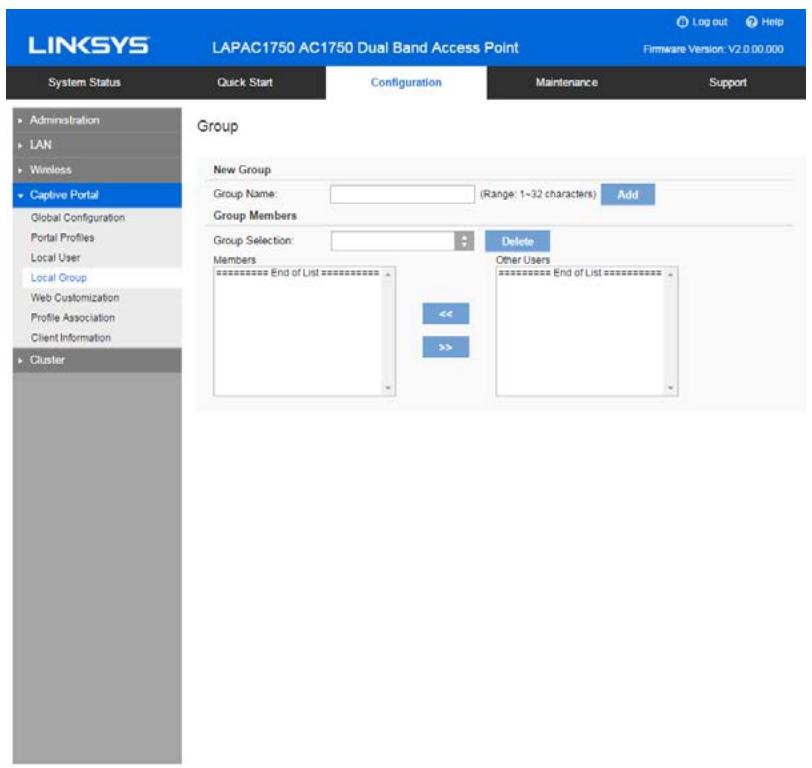Viewport: 812px width, 768px height.
Task: Select End of List entry in Other Users
Action: point(580,273)
